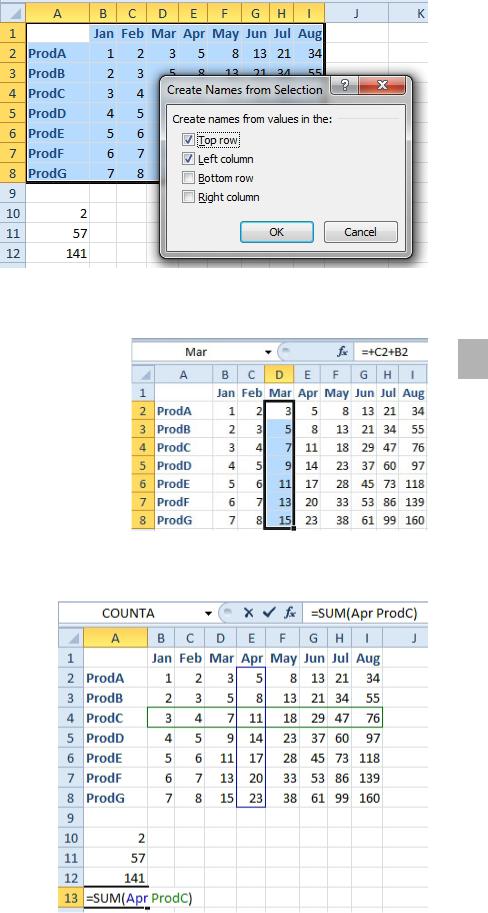Image resolution: width=488 pixels, height=913 pixels.
Task: Click the Aug header cell in the dialog's sheet
Action: 310,34
